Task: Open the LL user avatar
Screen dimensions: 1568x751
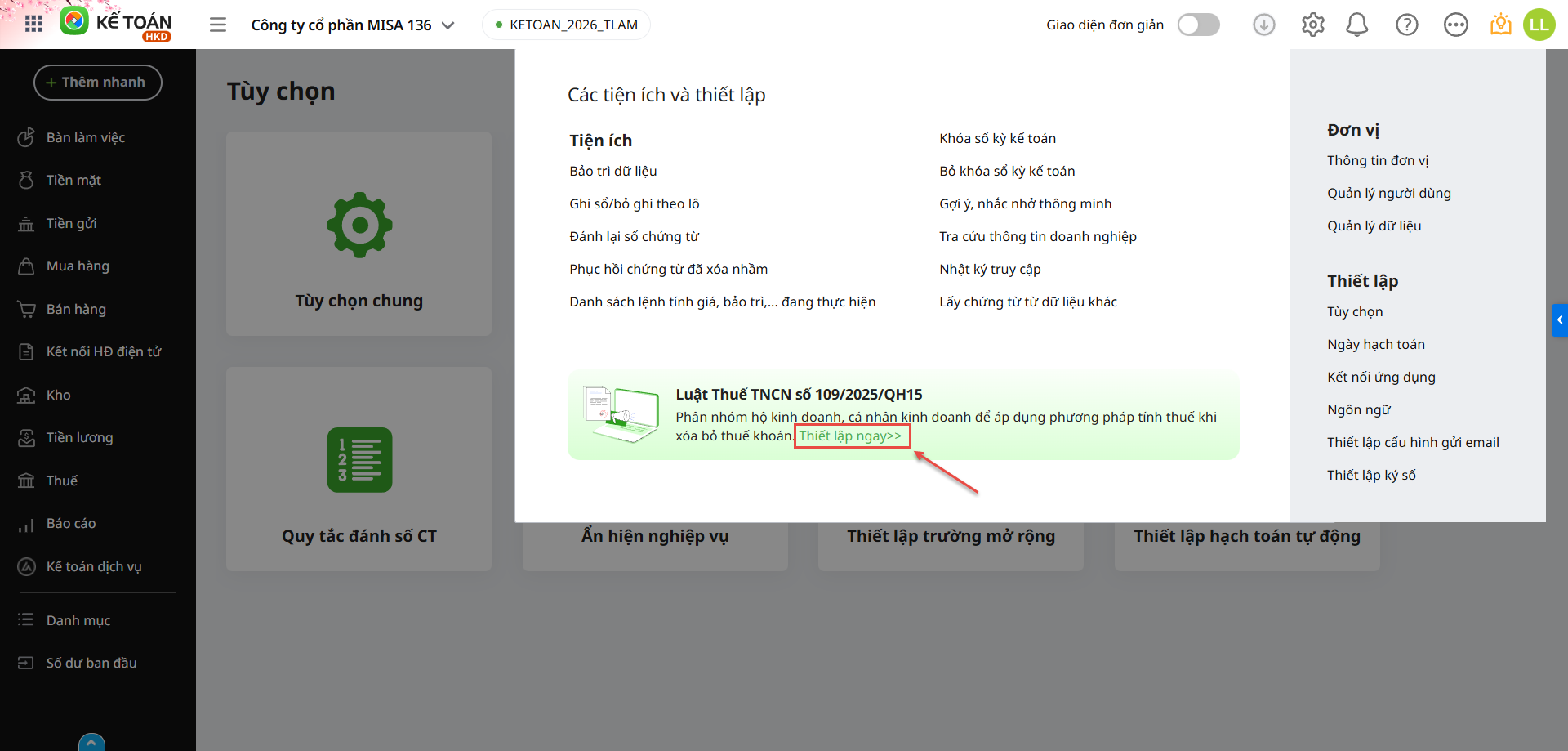Action: [1539, 25]
